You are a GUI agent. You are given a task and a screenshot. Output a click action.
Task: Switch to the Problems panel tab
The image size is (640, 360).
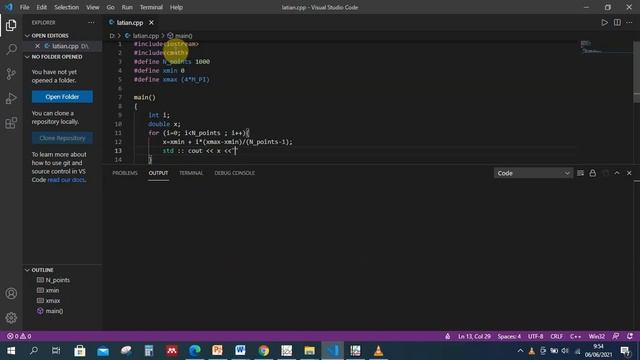(x=125, y=173)
